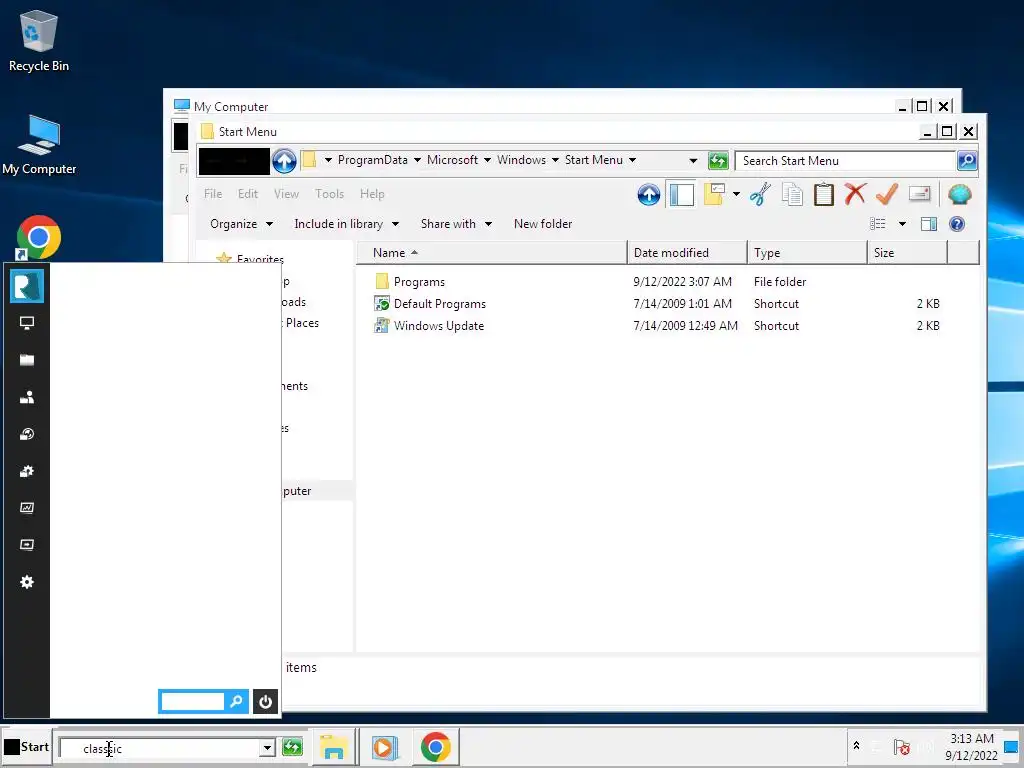Screen dimensions: 1024x768
Task: Open the dropdown next to folder options icon
Action: point(736,194)
